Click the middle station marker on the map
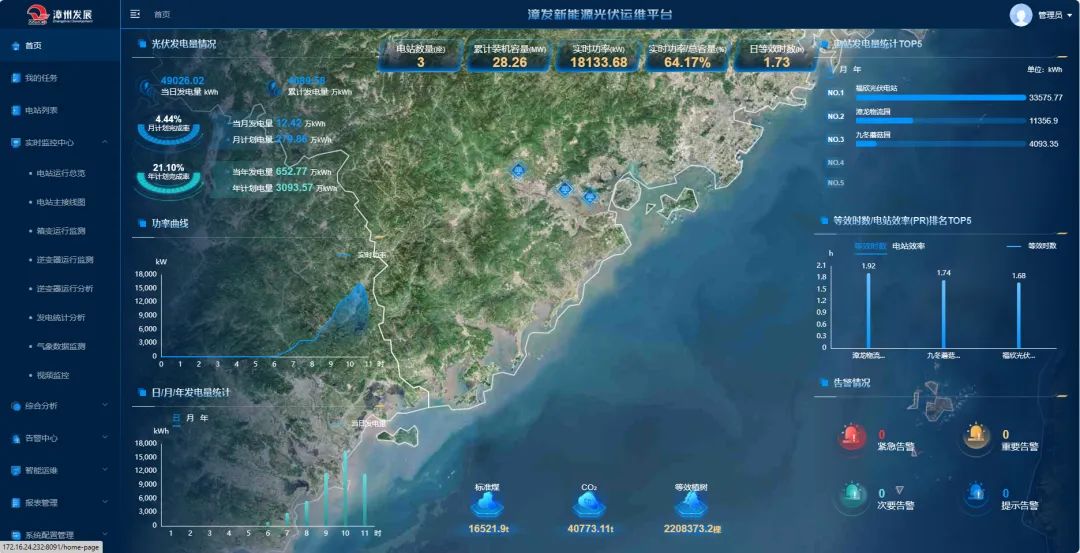This screenshot has height=553, width=1080. 564,187
